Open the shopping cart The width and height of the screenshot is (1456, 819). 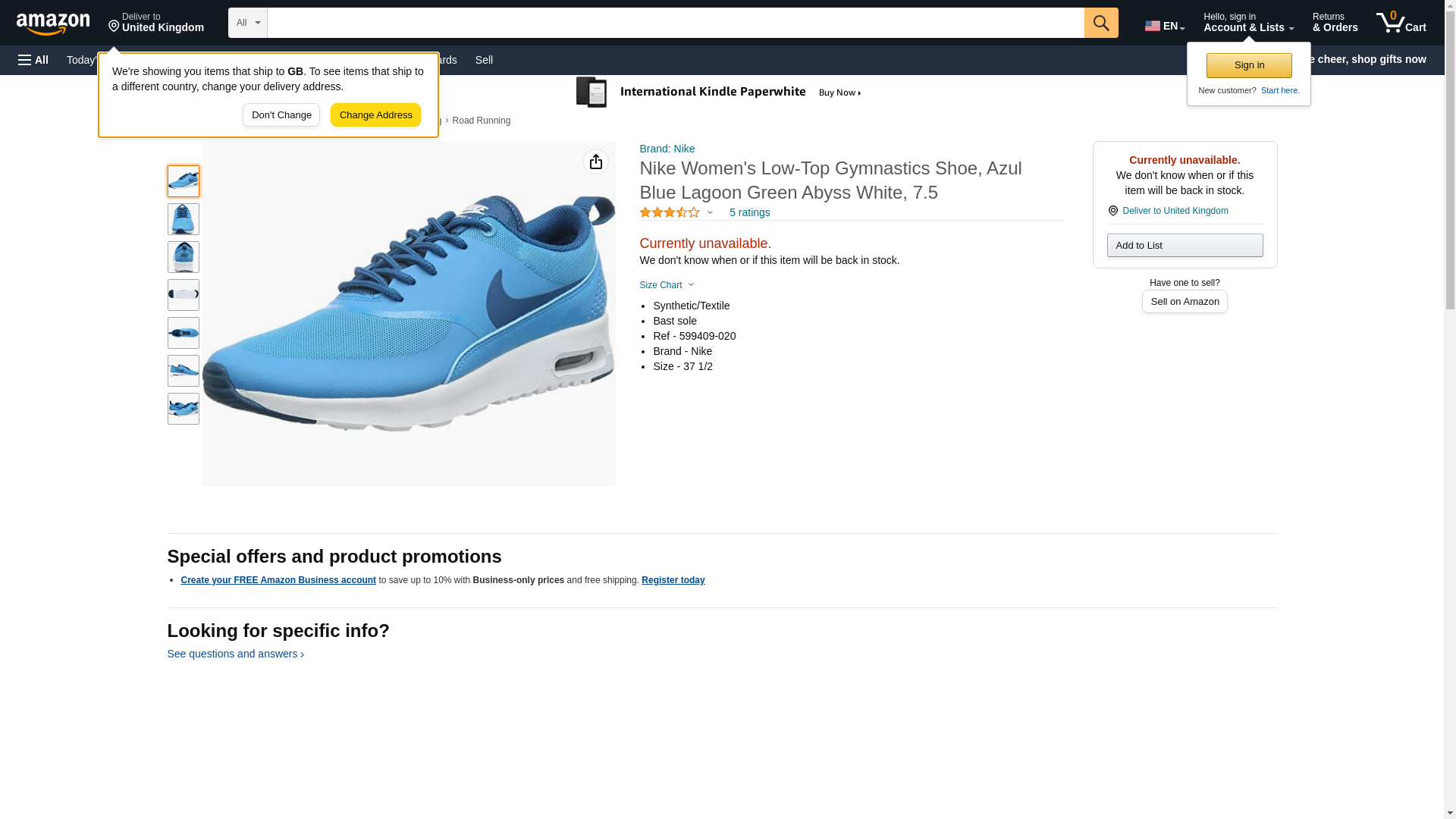1401,23
